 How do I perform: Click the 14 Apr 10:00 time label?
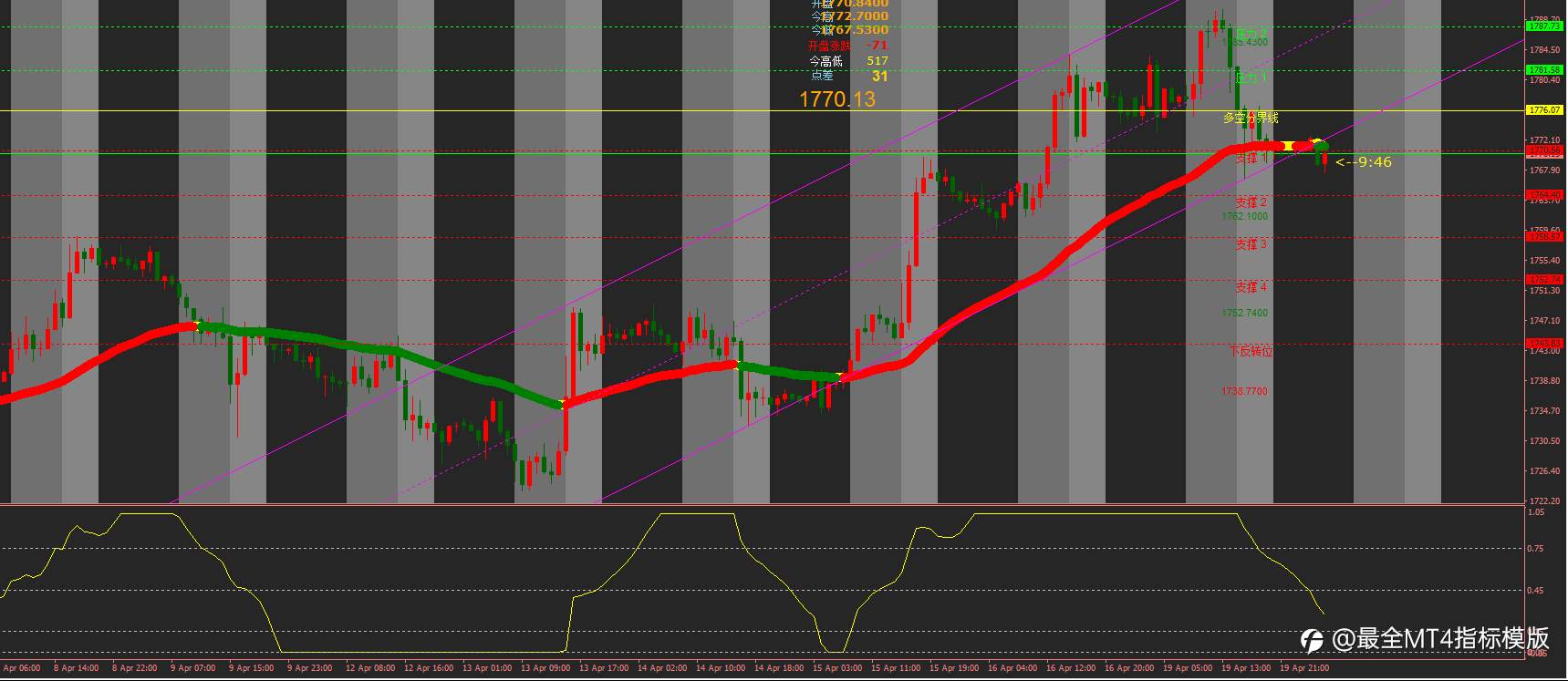(x=722, y=667)
